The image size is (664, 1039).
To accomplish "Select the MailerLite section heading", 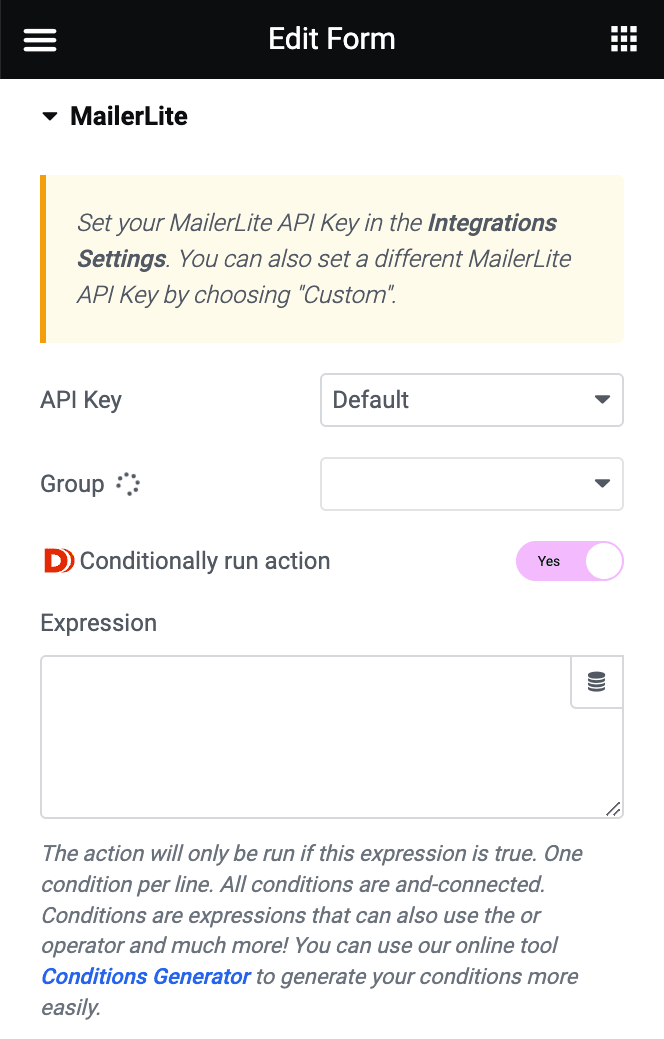I will click(128, 116).
